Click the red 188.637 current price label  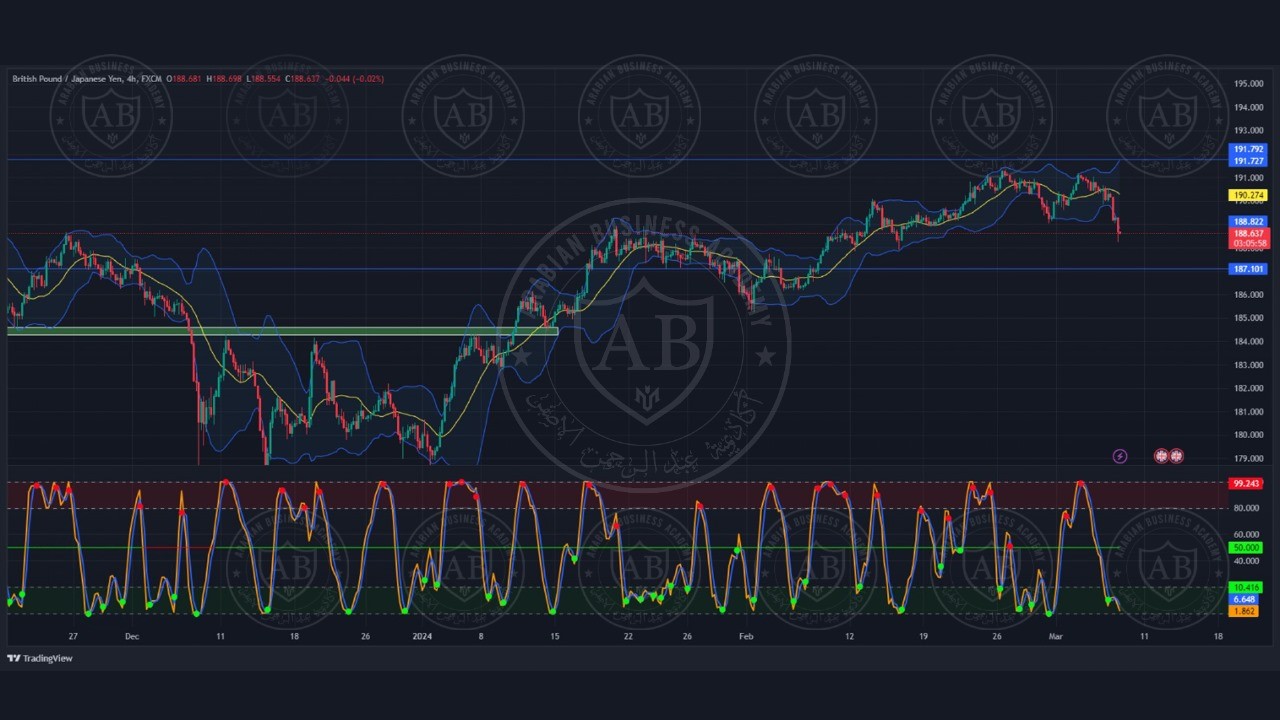click(1248, 233)
